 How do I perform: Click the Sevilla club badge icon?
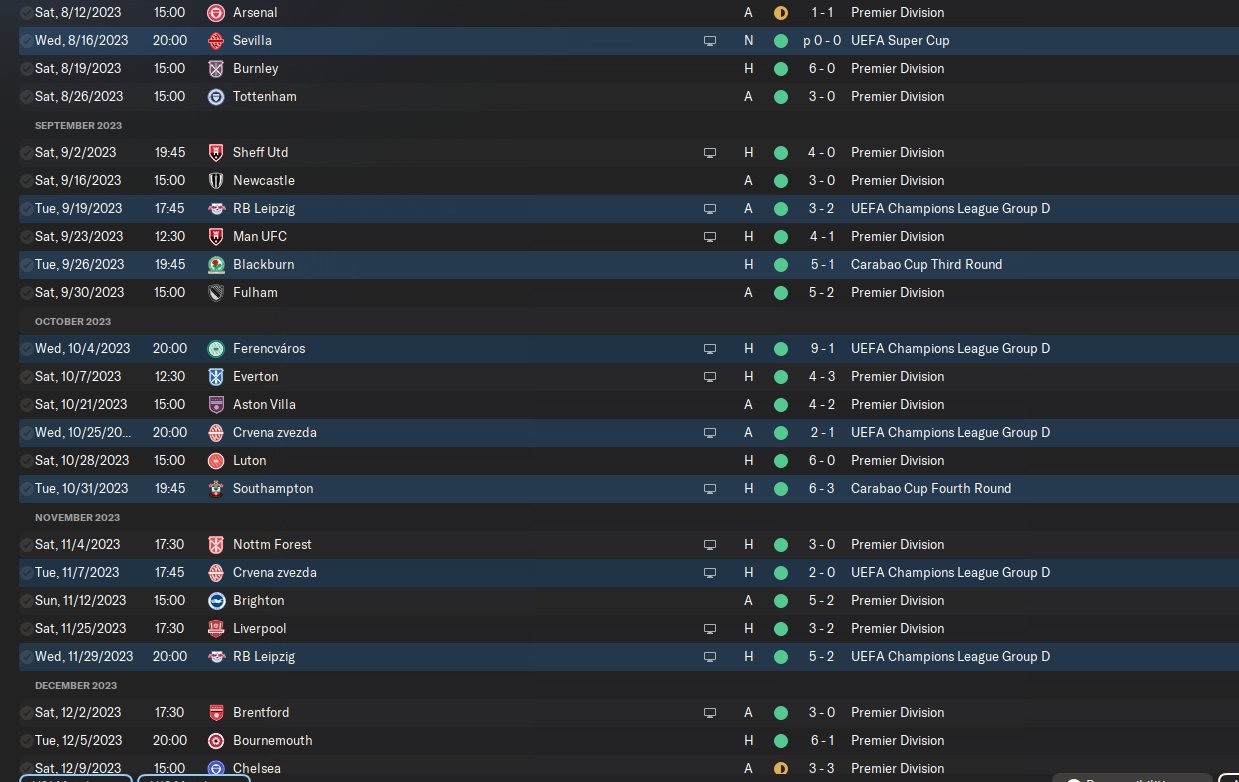click(x=215, y=41)
